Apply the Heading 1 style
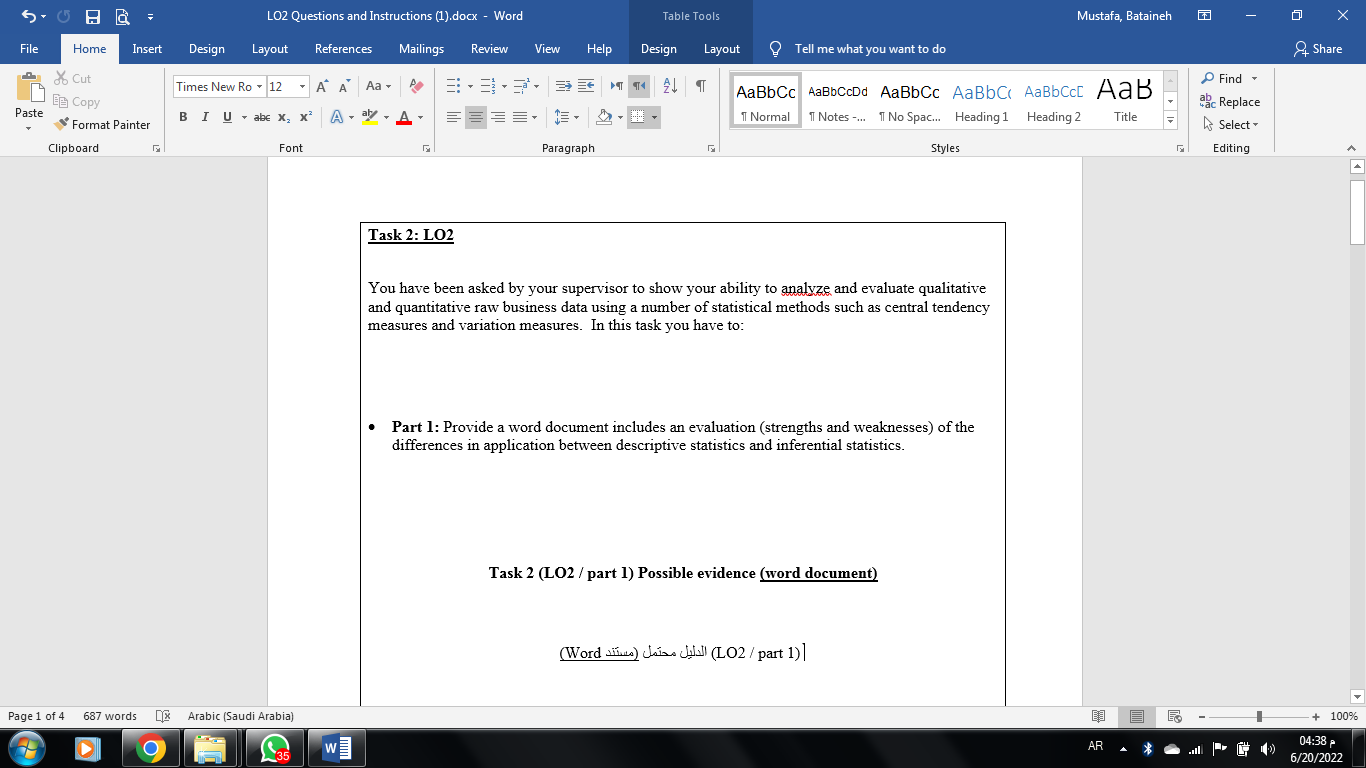1366x768 pixels. pyautogui.click(x=981, y=100)
